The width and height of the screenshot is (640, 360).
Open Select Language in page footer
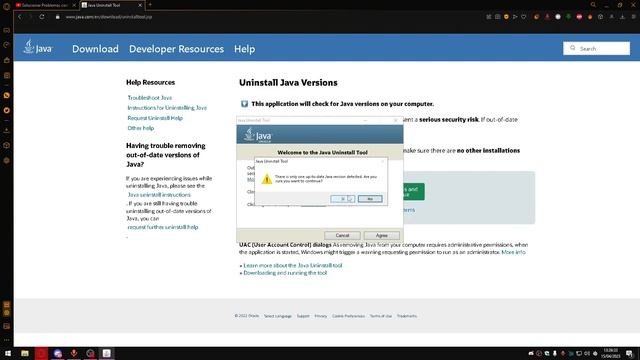click(x=278, y=316)
